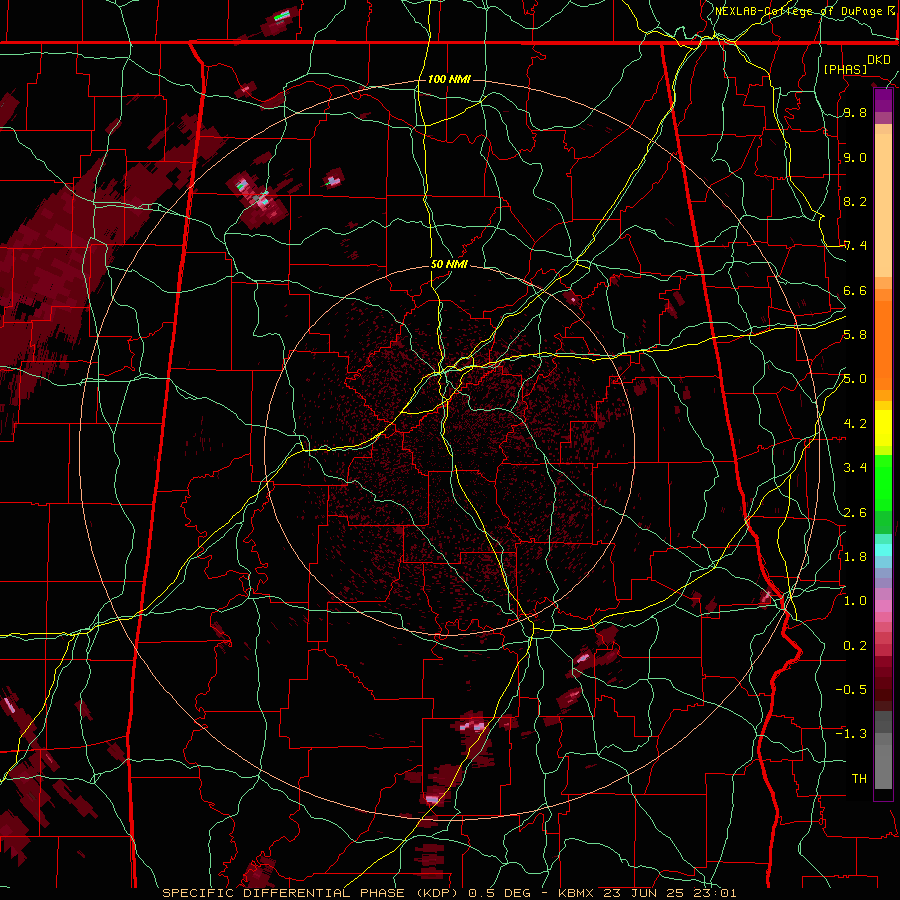Select the -0.5 value on the scale
The image size is (900, 900).
851,689
